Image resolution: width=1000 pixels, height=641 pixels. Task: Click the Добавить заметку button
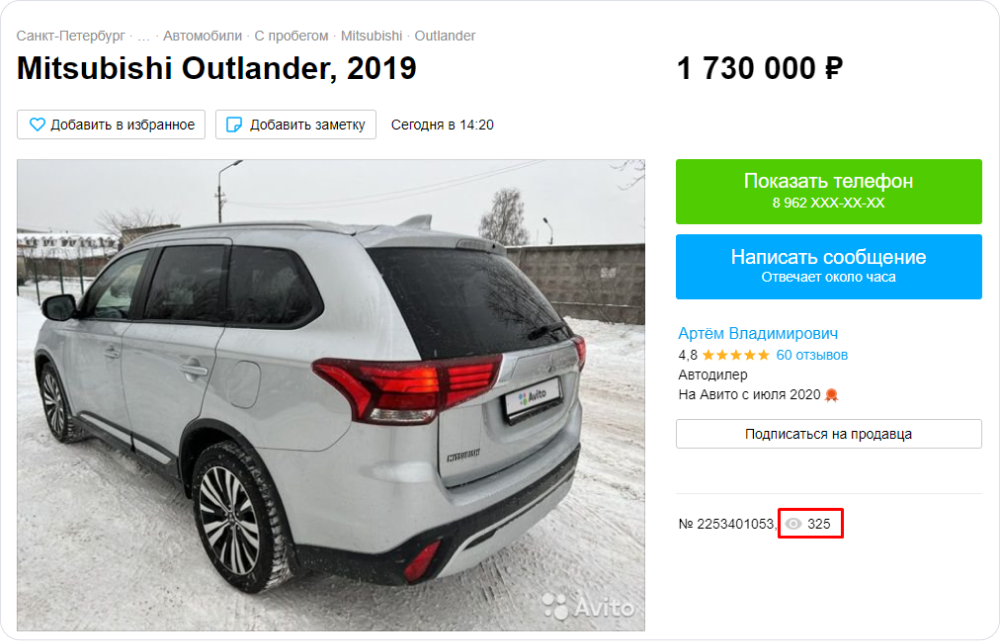pyautogui.click(x=296, y=124)
